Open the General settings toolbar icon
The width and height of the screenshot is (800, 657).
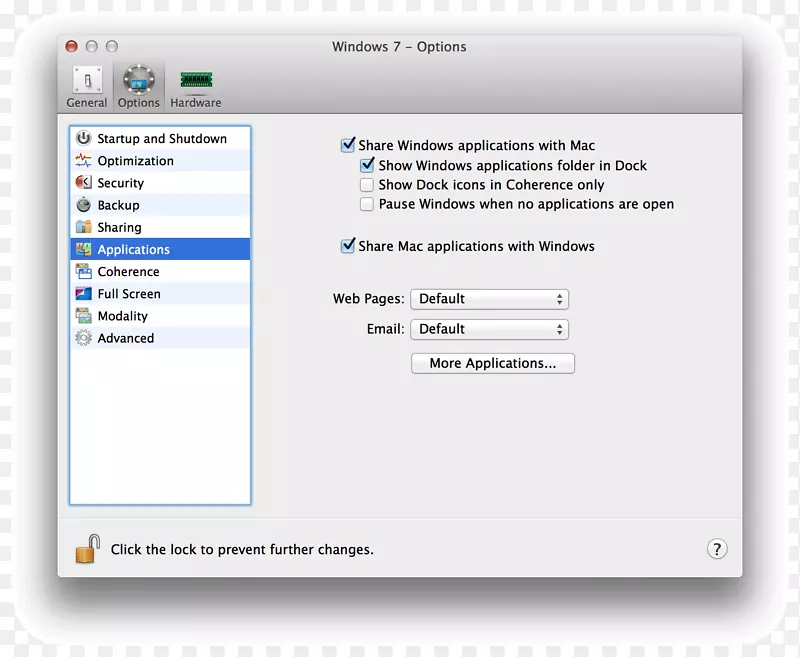(x=87, y=81)
